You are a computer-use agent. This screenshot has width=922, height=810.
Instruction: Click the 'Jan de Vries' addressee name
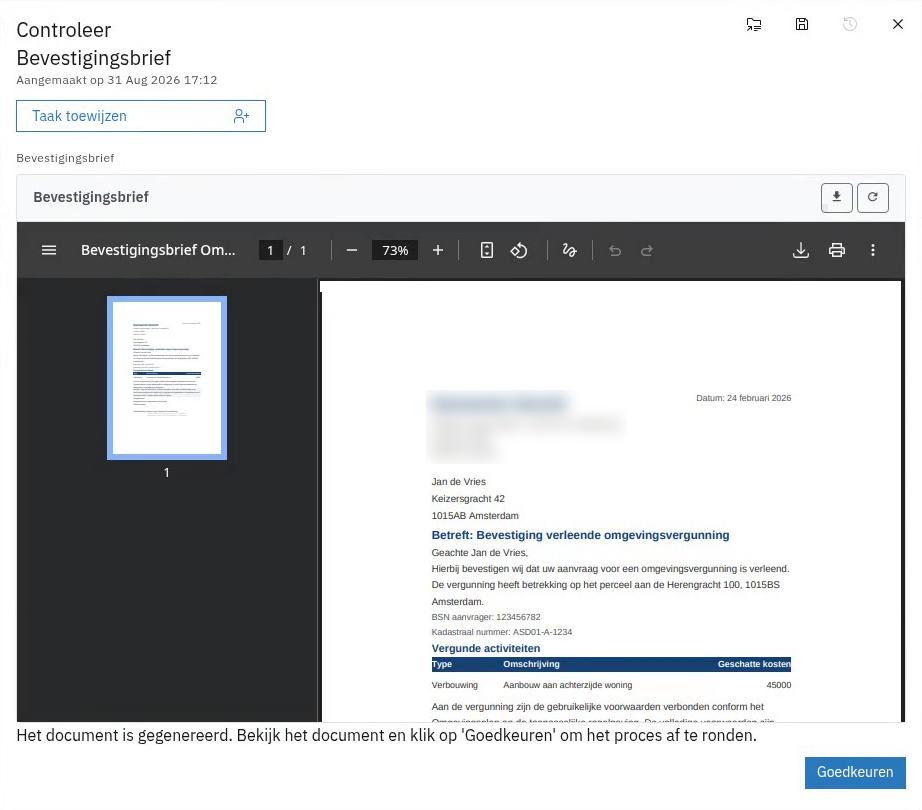tap(459, 482)
